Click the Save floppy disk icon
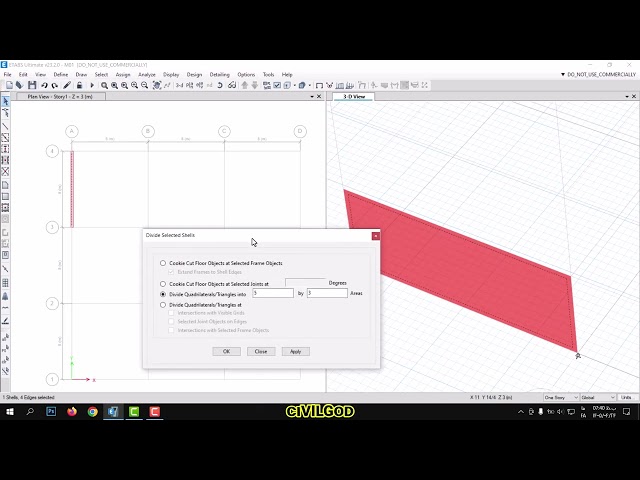The image size is (640, 480). tap(32, 85)
